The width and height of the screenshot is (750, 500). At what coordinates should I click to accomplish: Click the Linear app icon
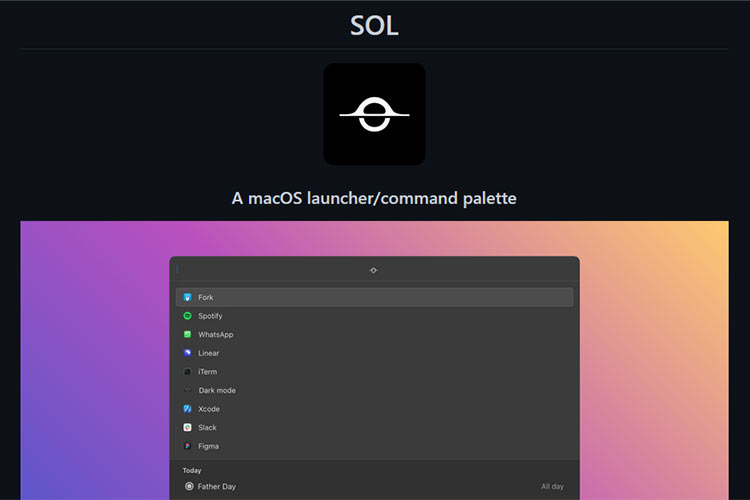[x=187, y=353]
